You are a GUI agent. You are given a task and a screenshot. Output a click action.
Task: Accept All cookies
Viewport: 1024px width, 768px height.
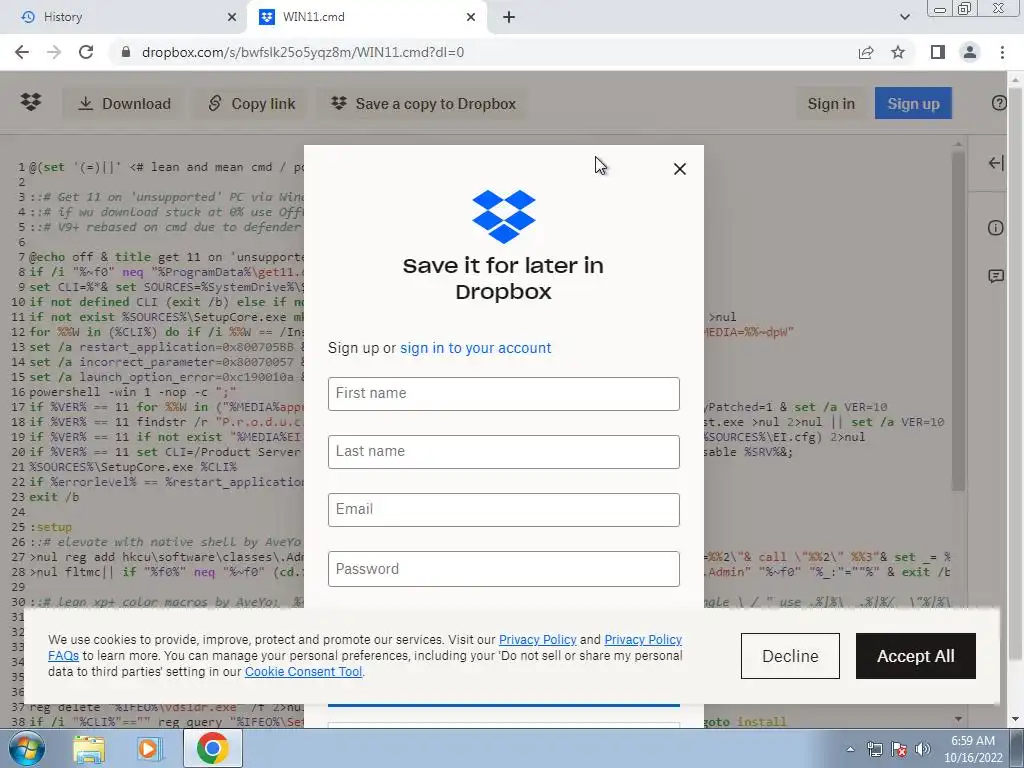pos(916,656)
